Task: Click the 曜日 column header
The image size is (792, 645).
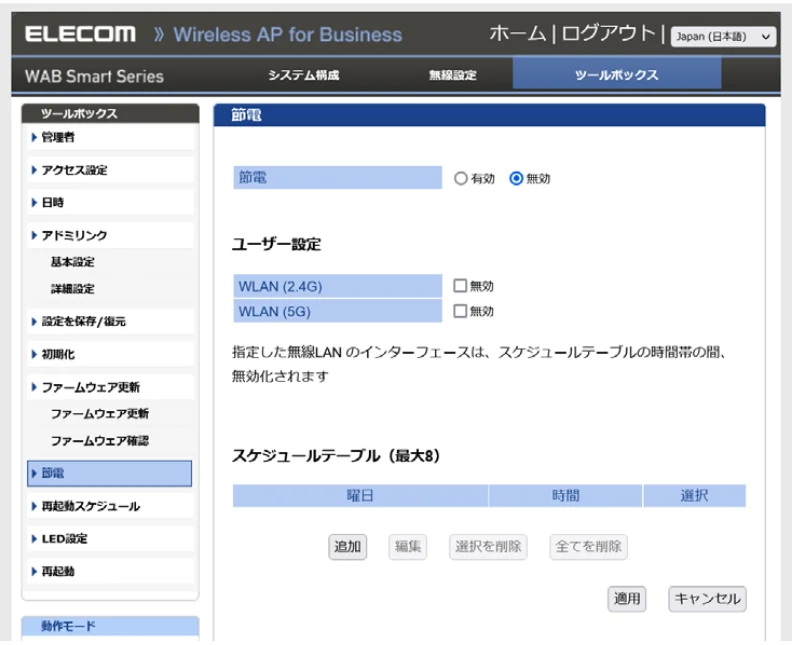Action: tap(360, 495)
